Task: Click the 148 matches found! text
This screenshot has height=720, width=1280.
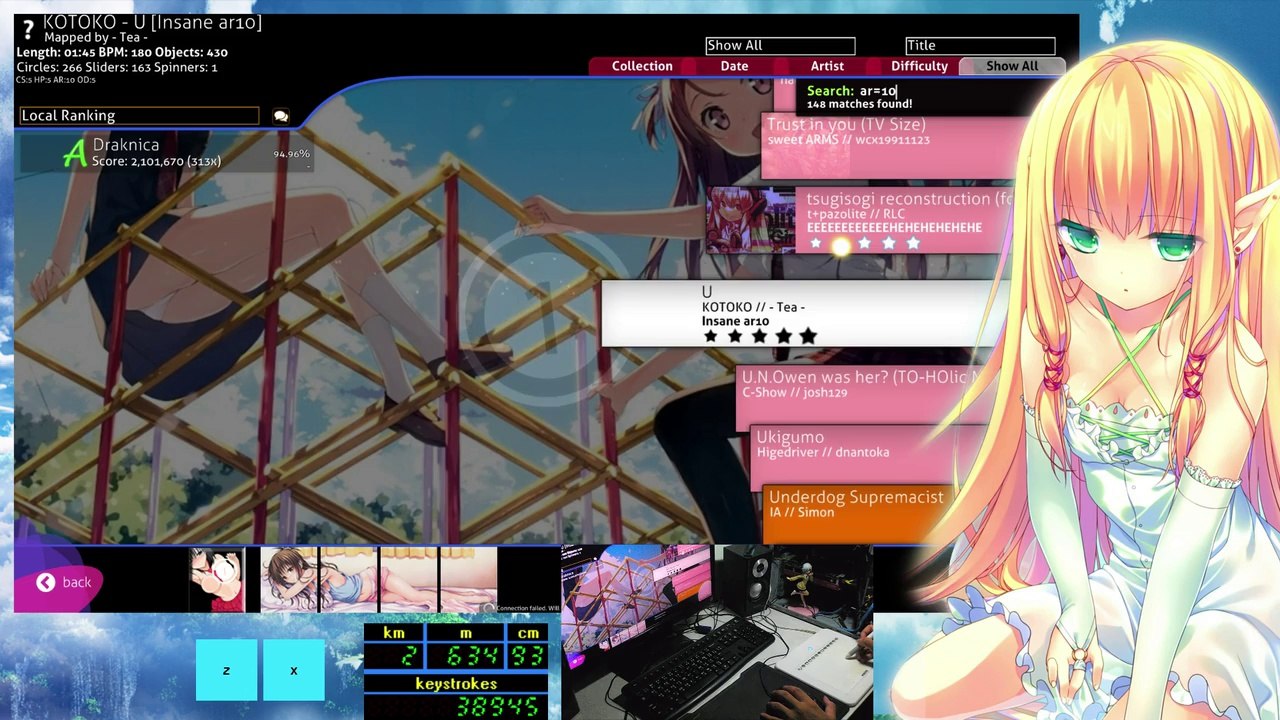Action: tap(859, 104)
